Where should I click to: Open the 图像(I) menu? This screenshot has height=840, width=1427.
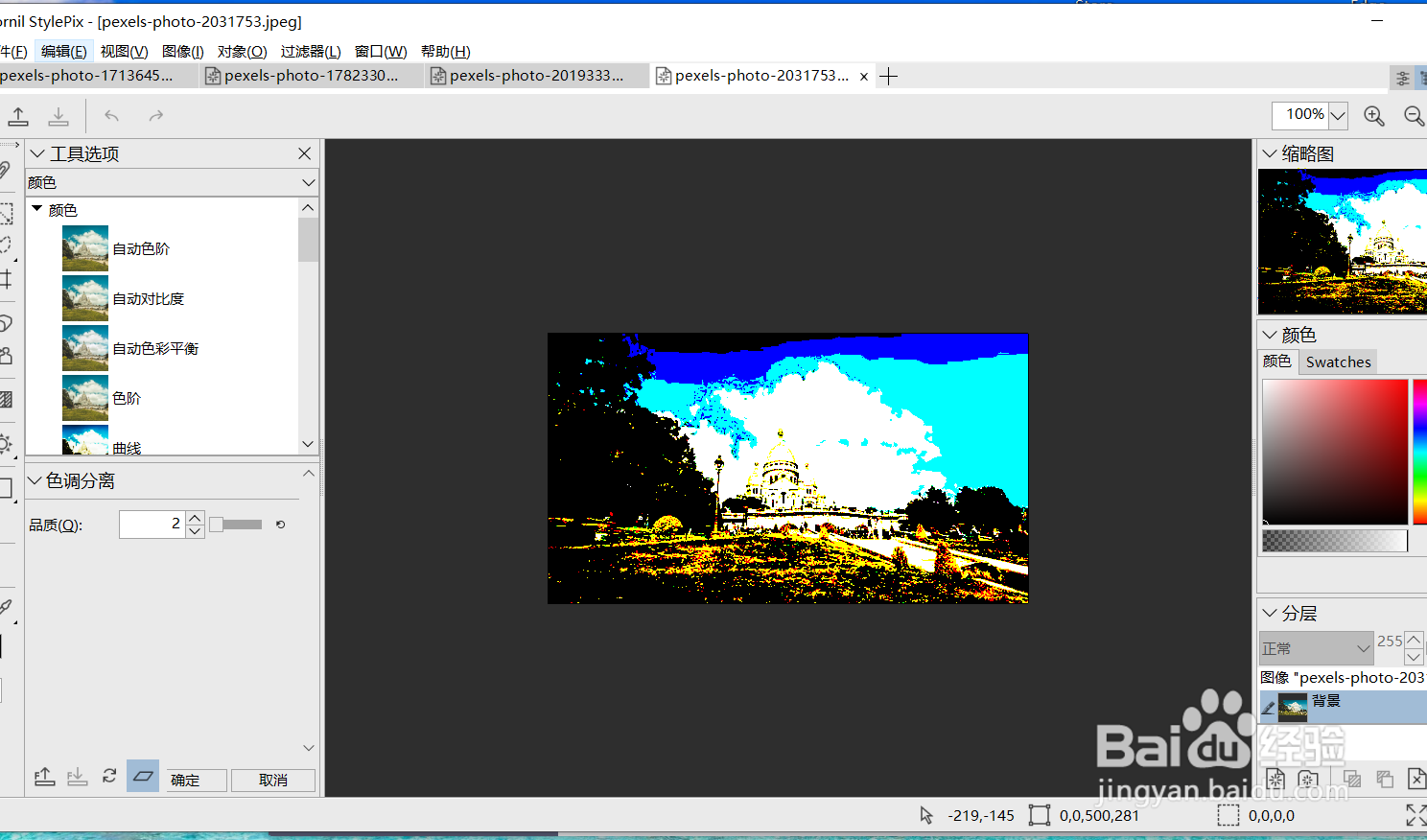[x=183, y=51]
